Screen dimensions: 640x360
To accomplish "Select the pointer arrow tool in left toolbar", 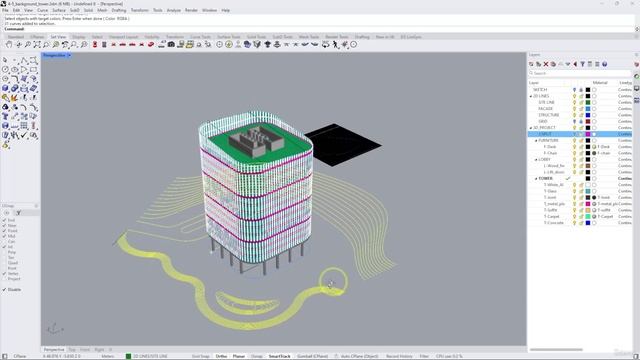I will (x=5, y=60).
